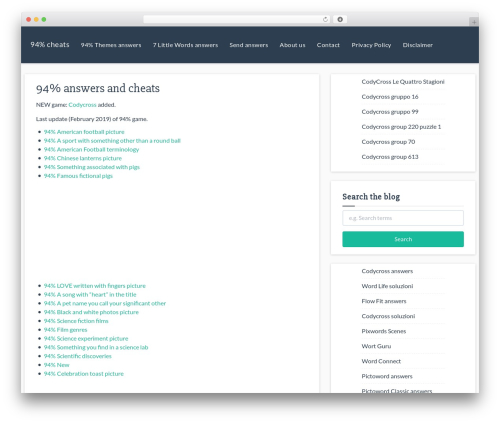Open the About us page
Screen dimensions: 500x423
tap(292, 45)
